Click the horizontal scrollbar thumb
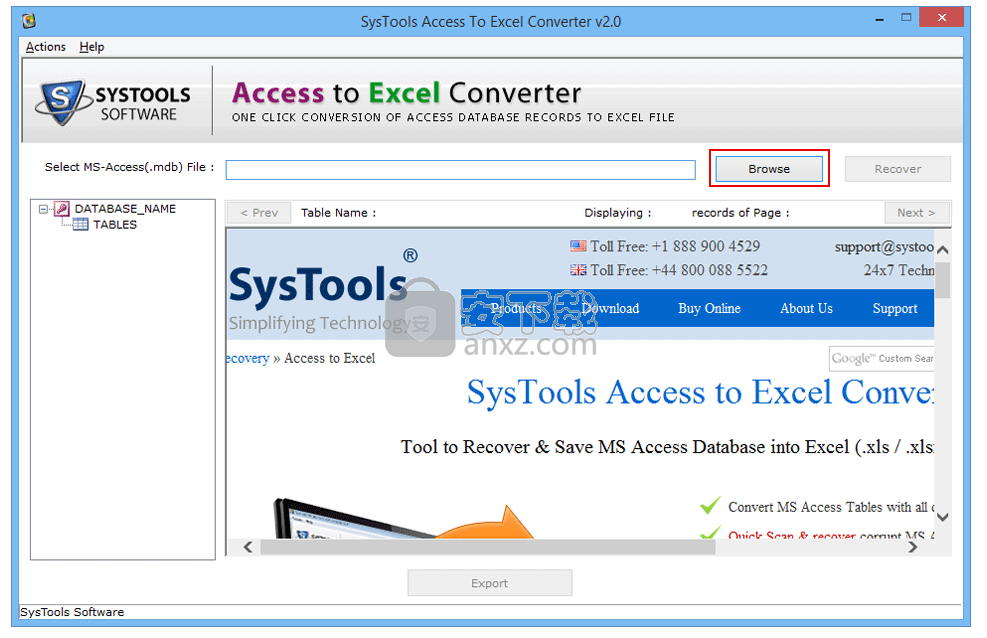Viewport: 987px width, 638px height. click(488, 547)
